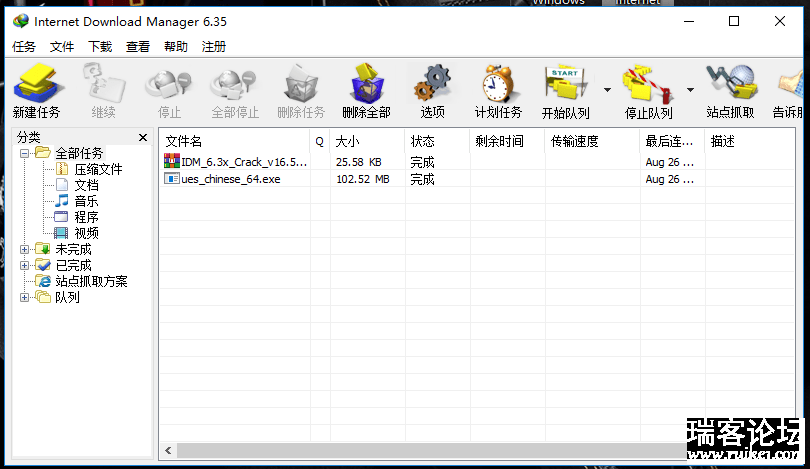Open the 注册 menu
This screenshot has width=810, height=469.
pyautogui.click(x=214, y=47)
